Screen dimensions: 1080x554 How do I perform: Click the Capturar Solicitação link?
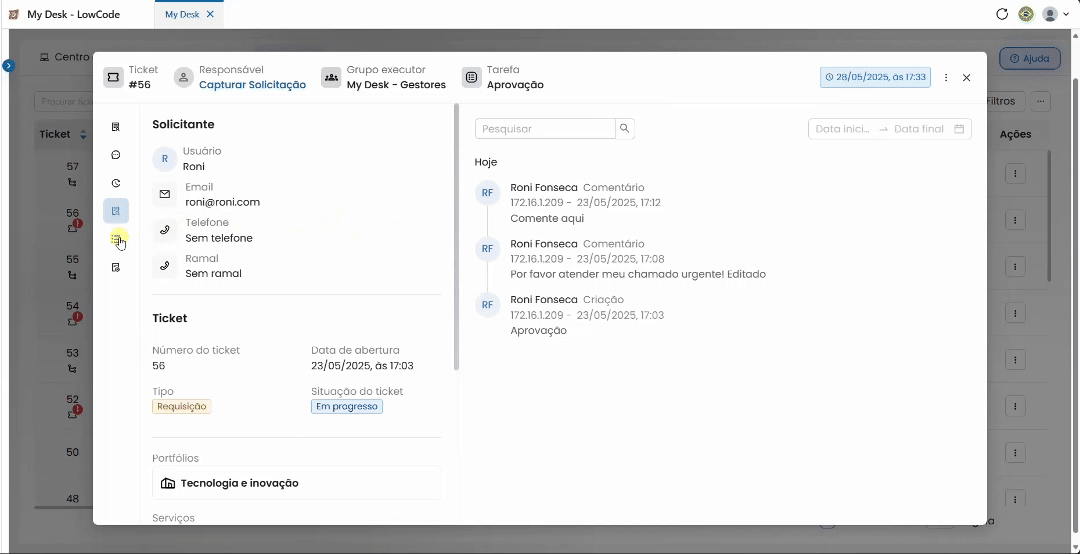pos(252,85)
